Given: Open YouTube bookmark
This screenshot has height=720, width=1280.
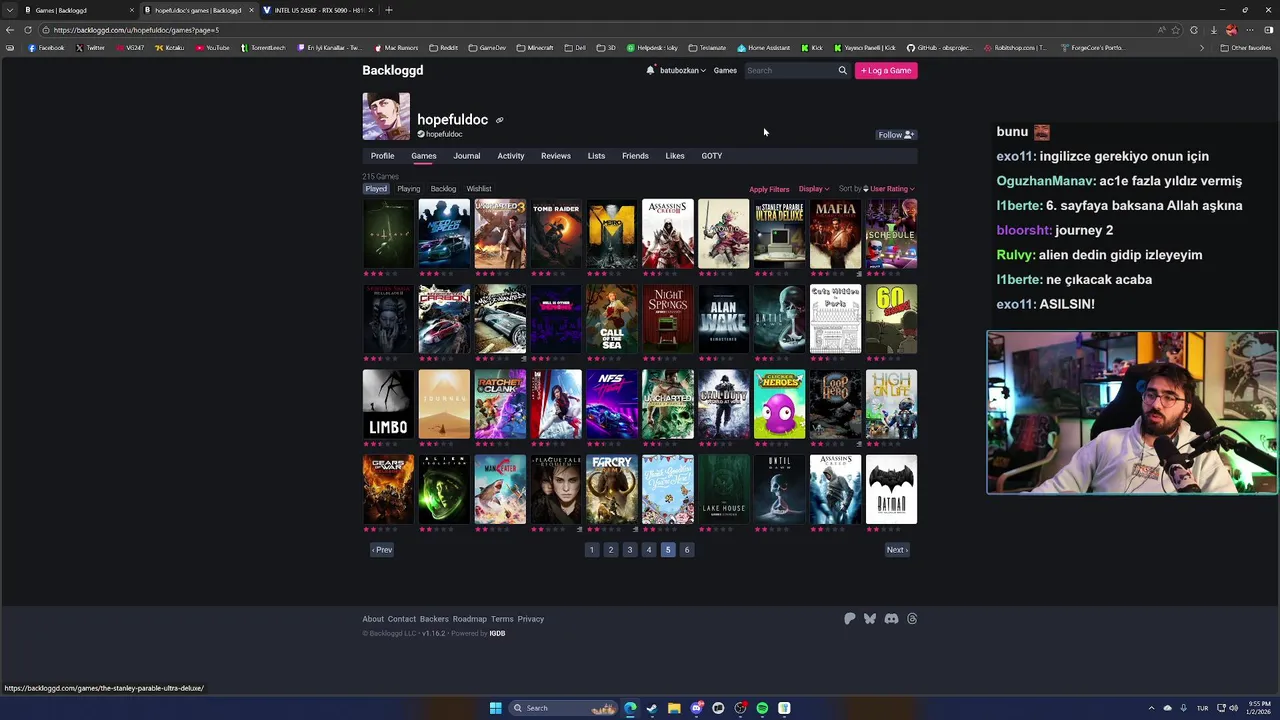Looking at the screenshot, I should coord(213,48).
